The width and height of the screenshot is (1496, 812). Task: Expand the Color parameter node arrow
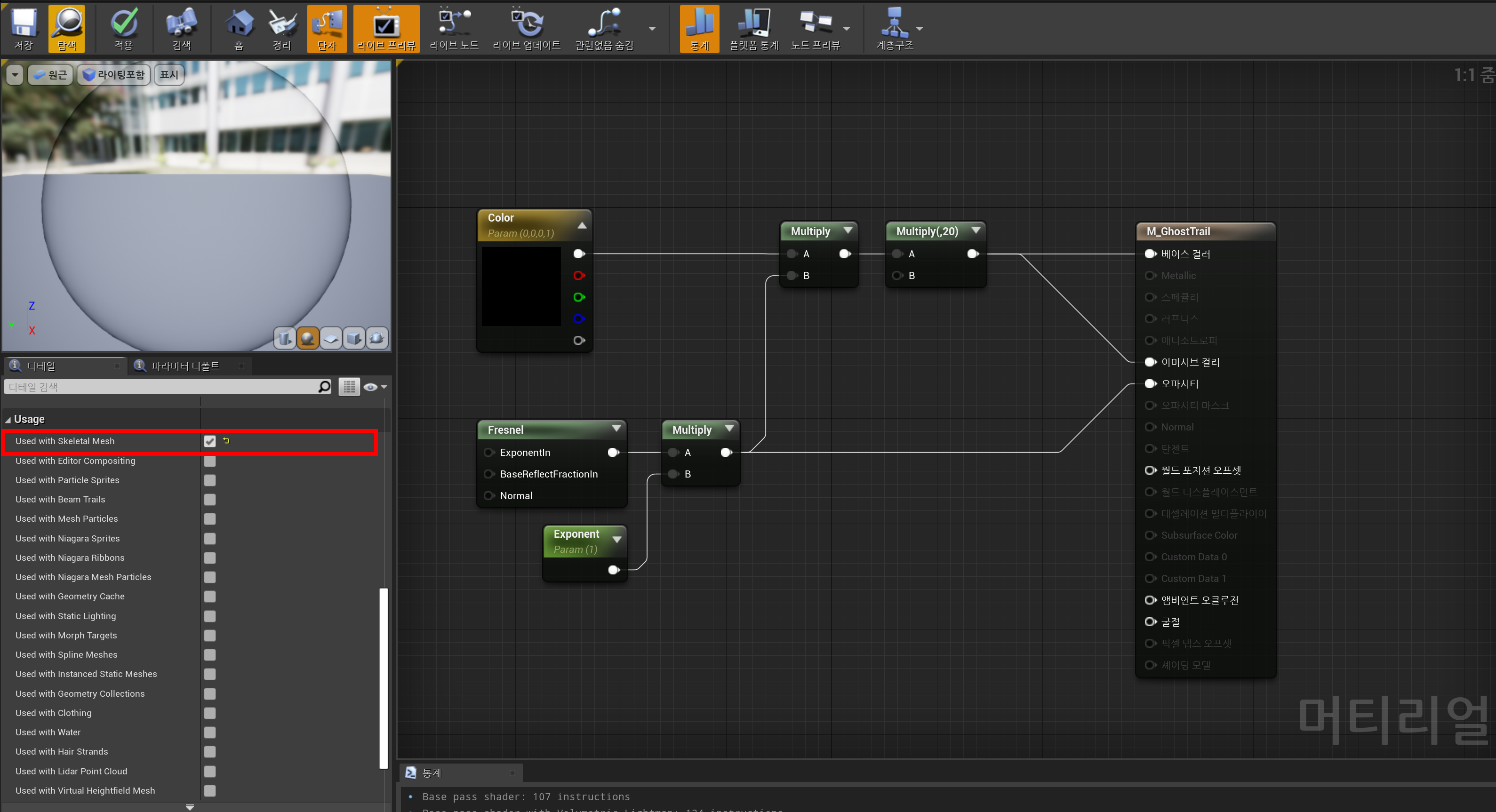click(581, 225)
